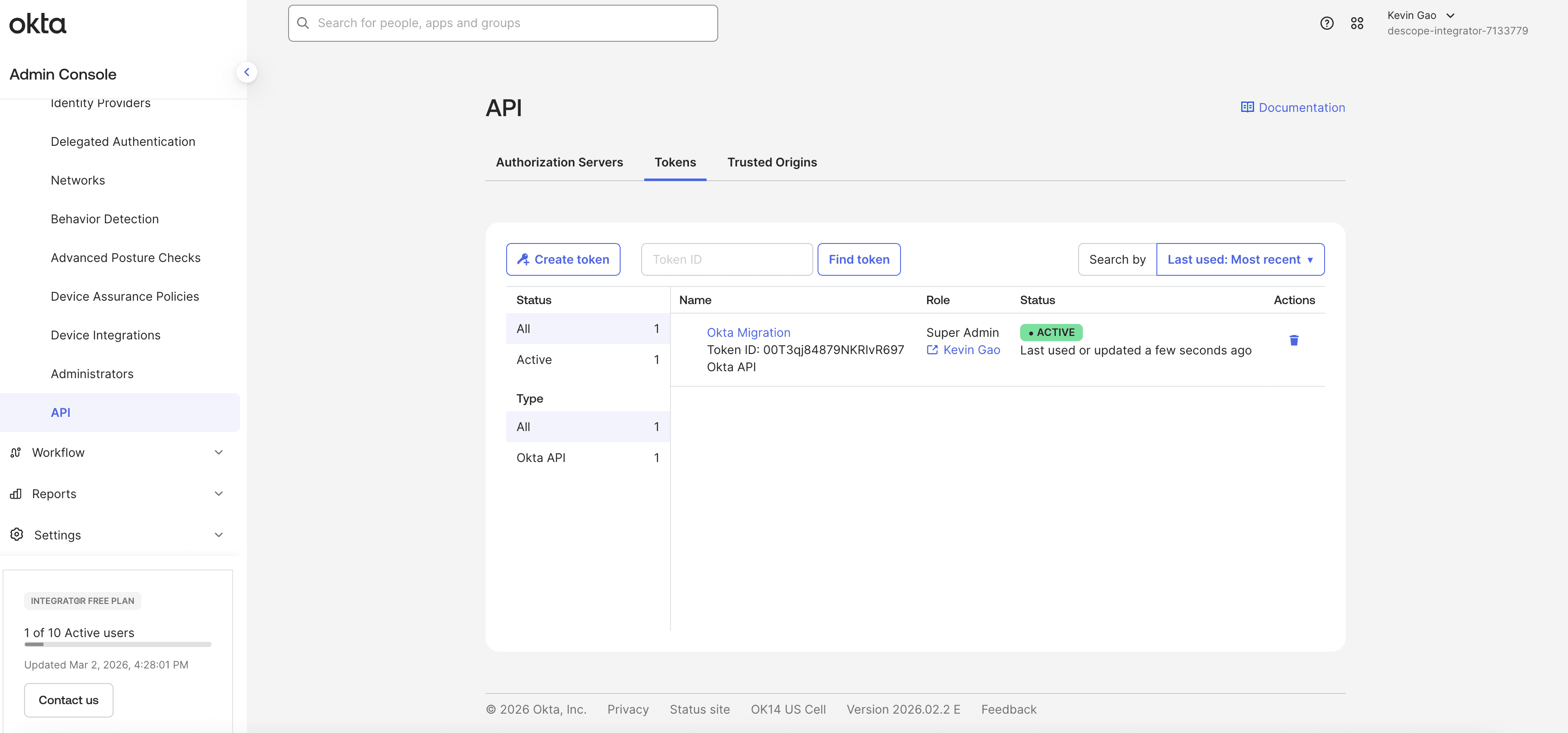Switch to the Trusted Origins tab
The image size is (1568, 733).
click(772, 162)
